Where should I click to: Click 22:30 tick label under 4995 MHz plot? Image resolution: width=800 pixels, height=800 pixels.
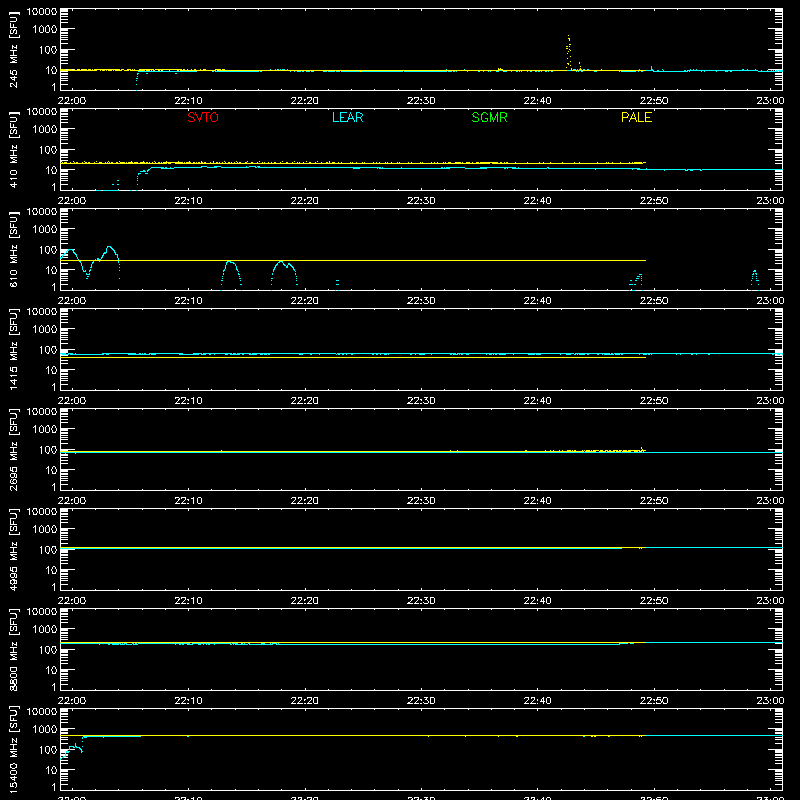421,601
